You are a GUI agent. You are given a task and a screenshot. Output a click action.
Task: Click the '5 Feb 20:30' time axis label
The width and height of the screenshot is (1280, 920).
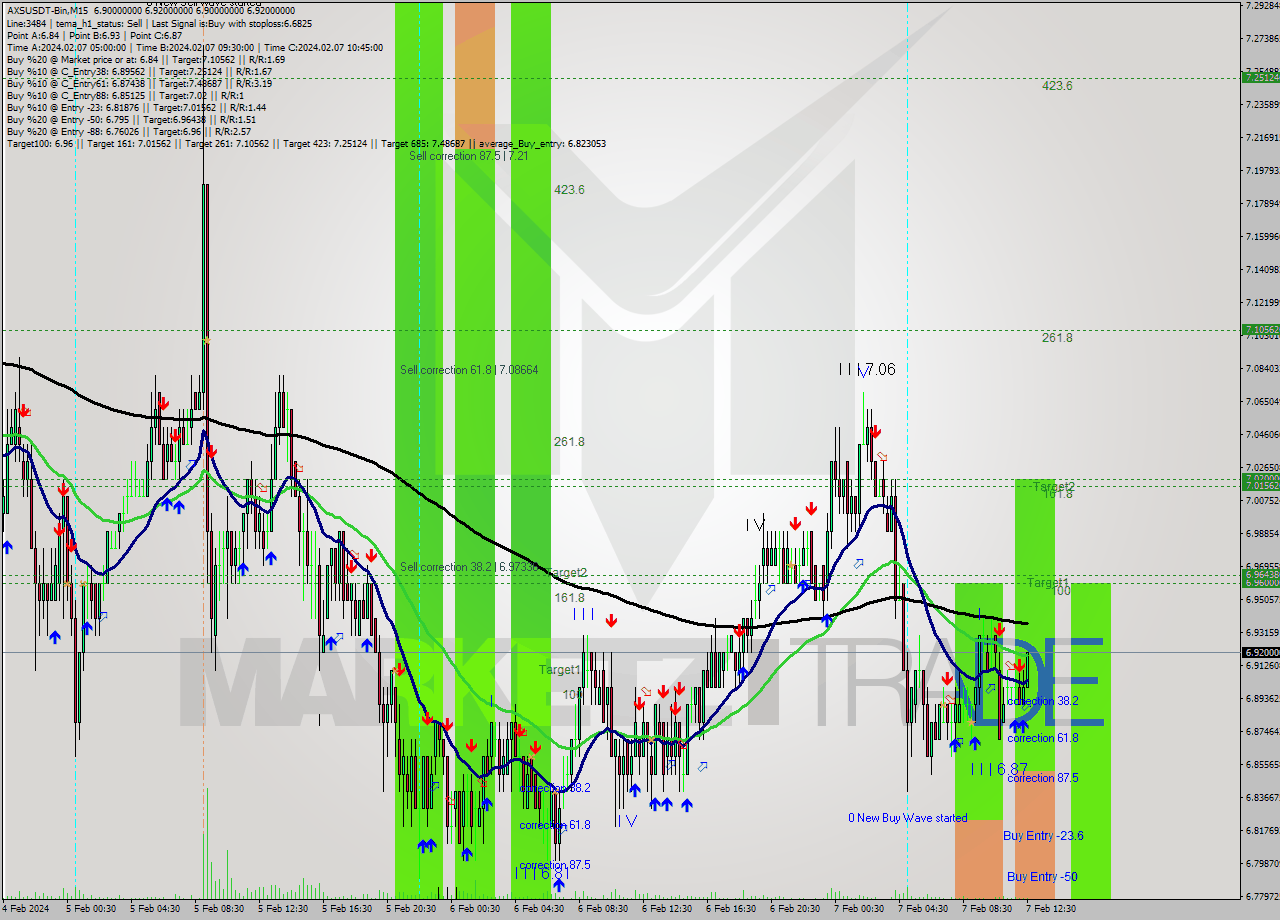pyautogui.click(x=411, y=909)
